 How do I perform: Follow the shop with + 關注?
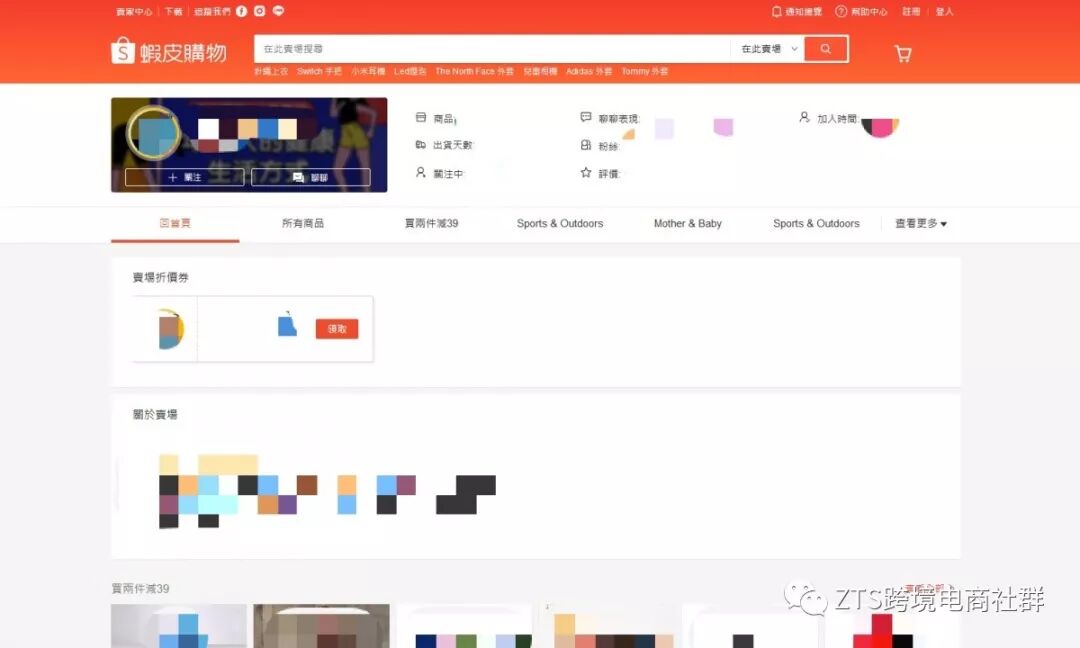(185, 177)
